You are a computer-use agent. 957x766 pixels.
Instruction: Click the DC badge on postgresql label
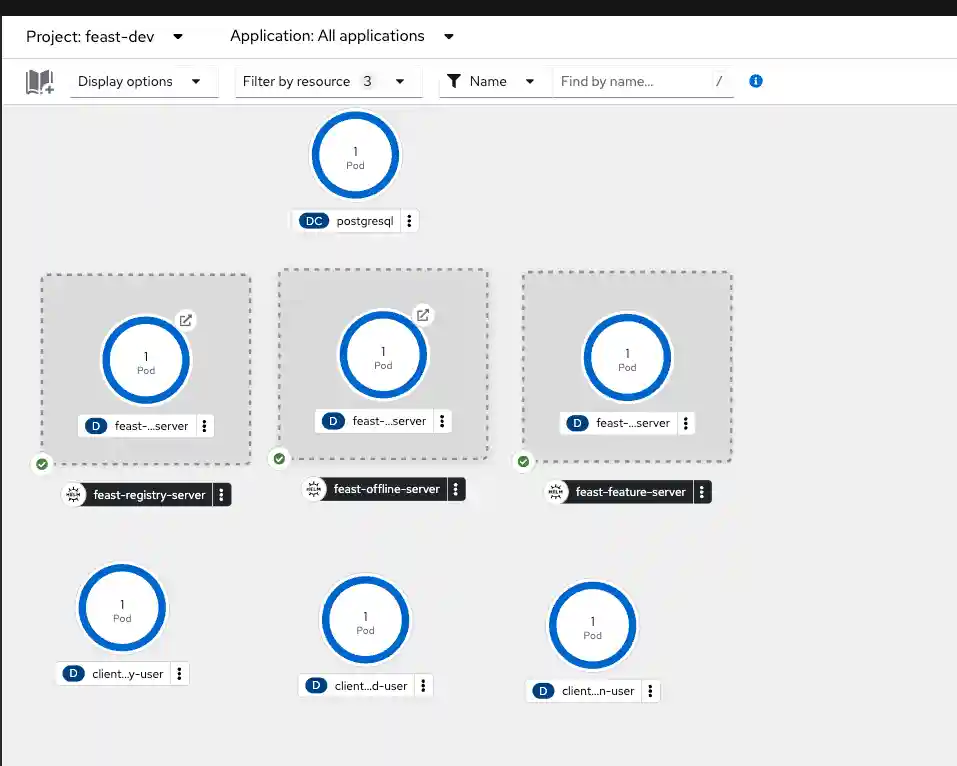(314, 221)
